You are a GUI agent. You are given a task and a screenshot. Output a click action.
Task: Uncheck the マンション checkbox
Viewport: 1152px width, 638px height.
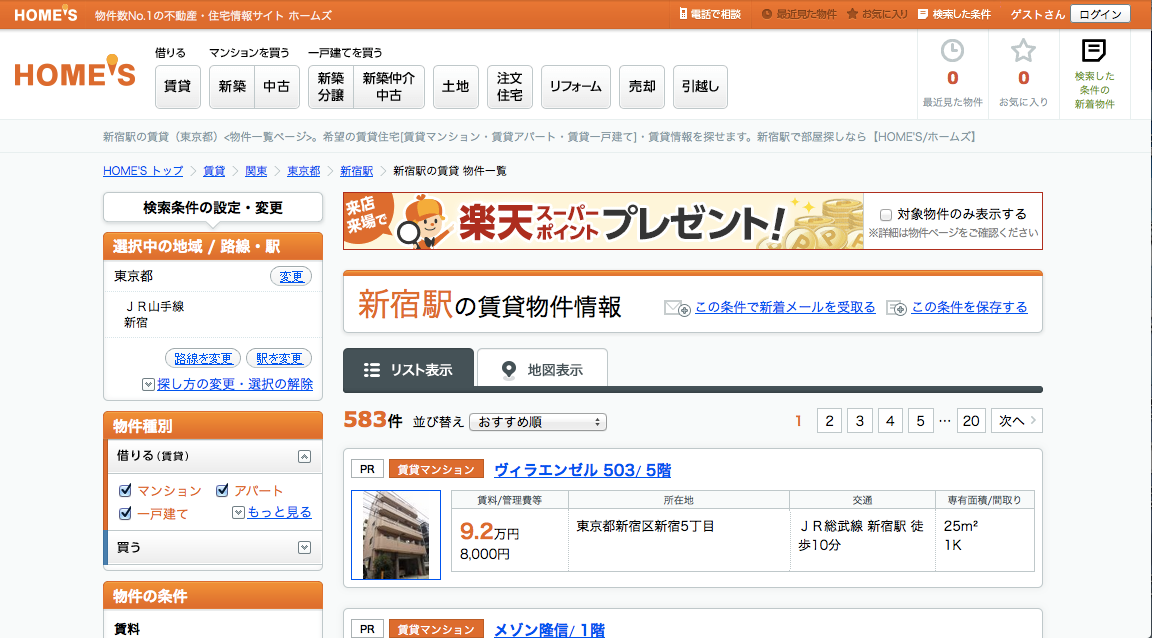click(x=125, y=490)
